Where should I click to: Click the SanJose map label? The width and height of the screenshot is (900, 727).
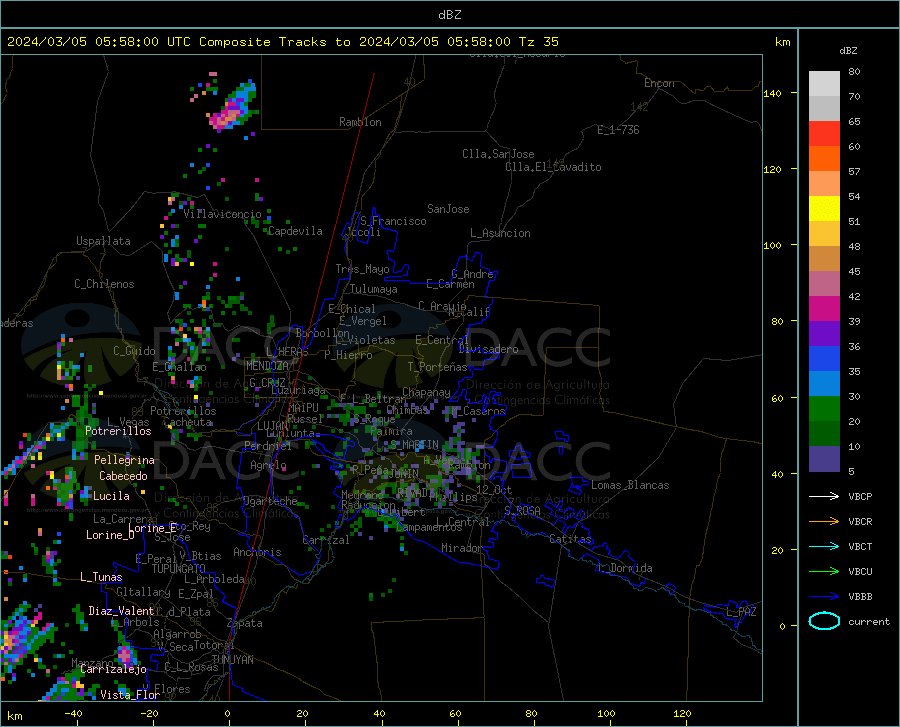pyautogui.click(x=448, y=209)
